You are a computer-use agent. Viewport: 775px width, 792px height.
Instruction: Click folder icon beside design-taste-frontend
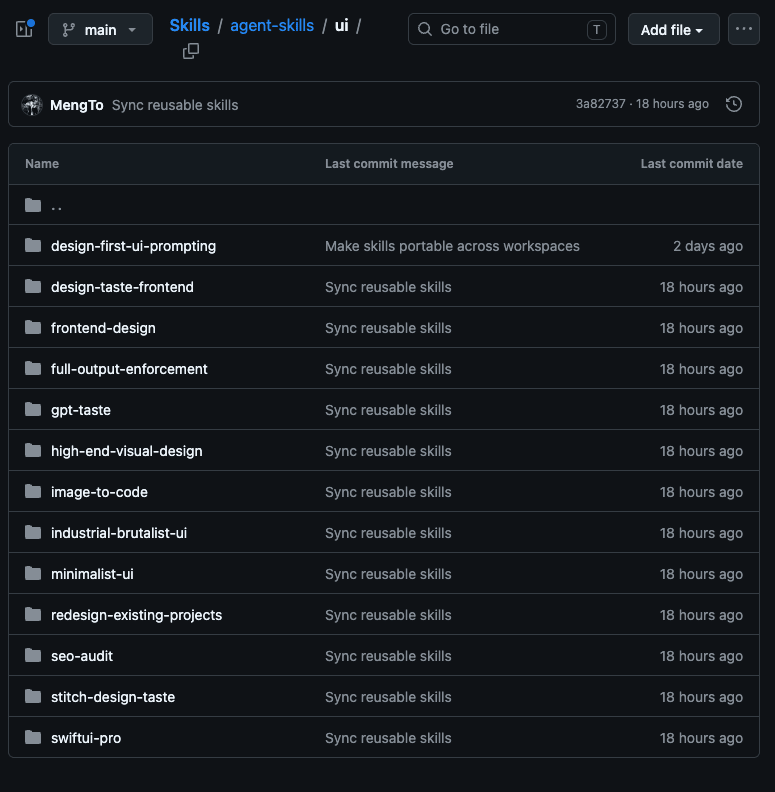click(33, 287)
